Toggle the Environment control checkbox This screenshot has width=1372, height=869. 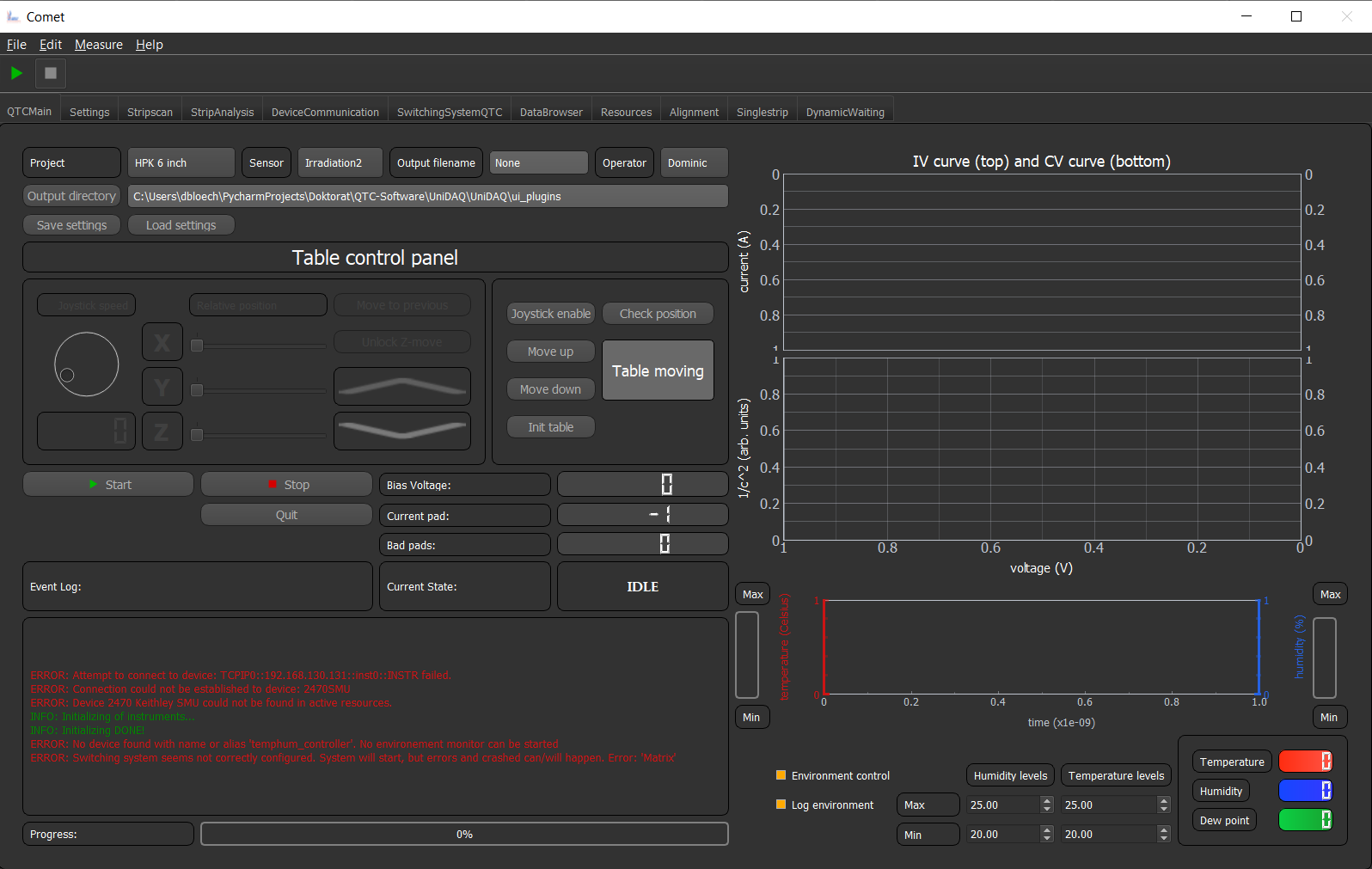click(781, 775)
